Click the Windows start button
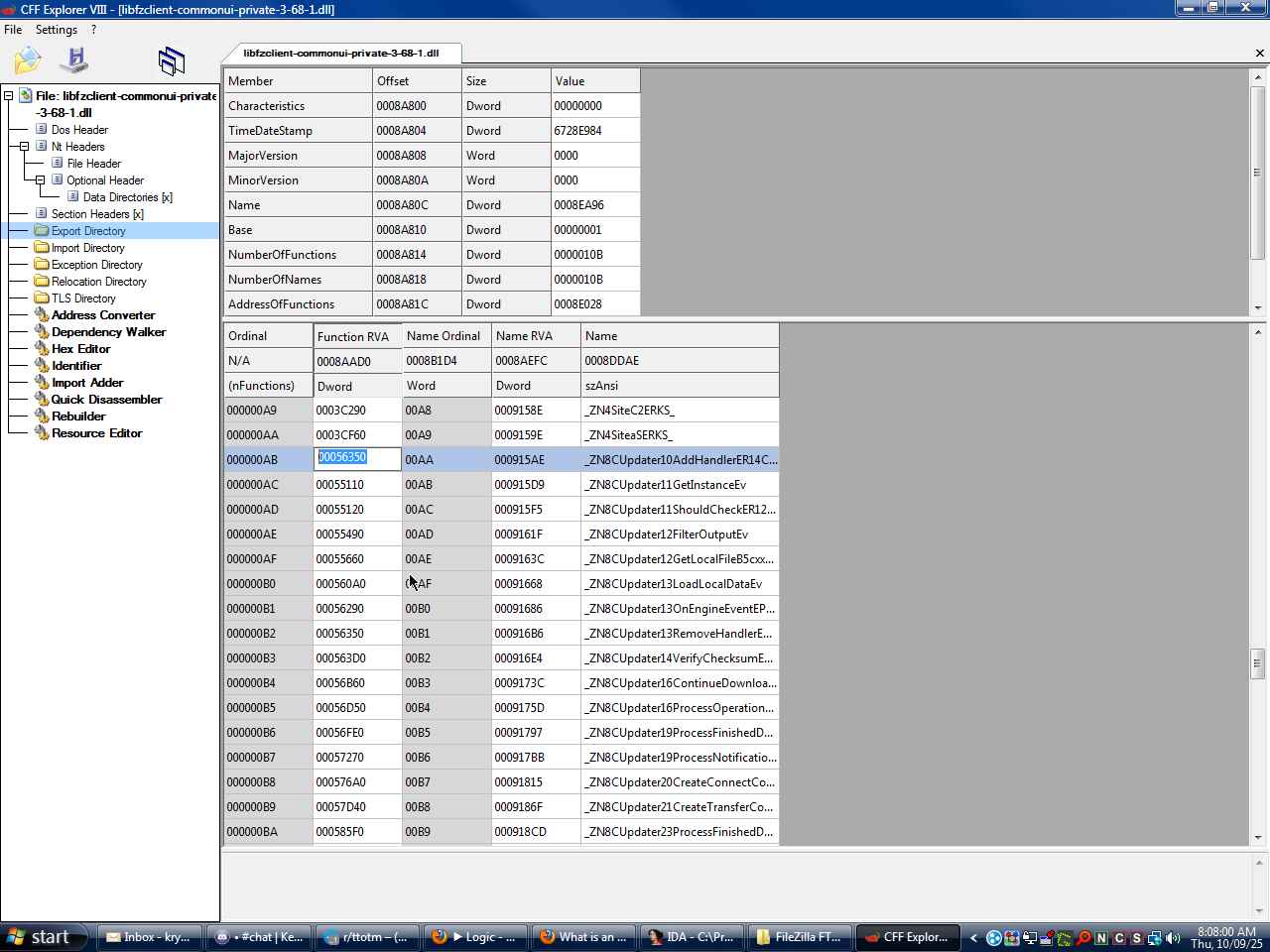 (42, 937)
